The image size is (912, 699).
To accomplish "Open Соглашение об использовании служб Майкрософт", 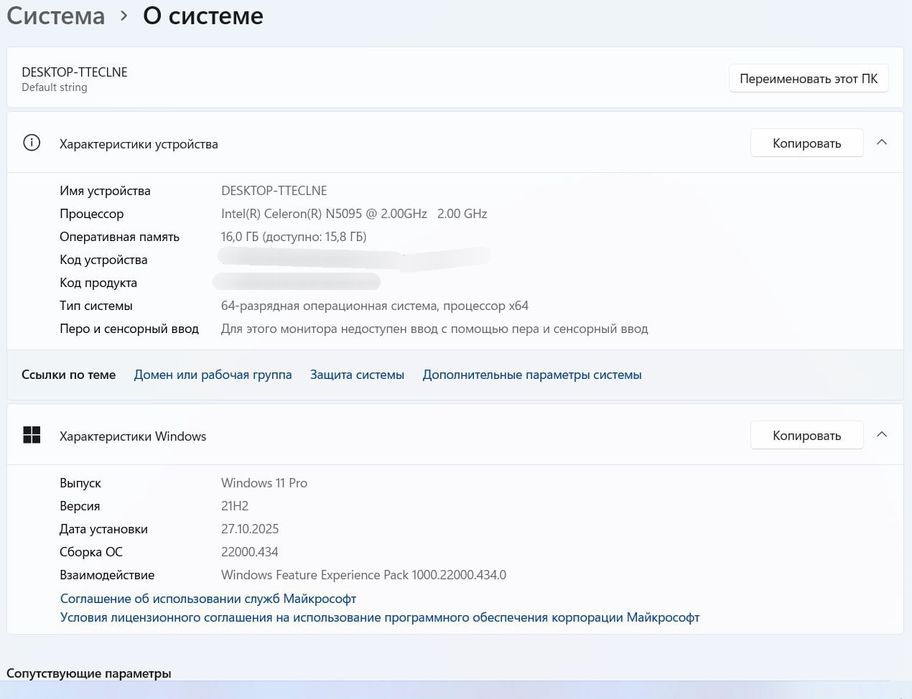I will point(208,599).
